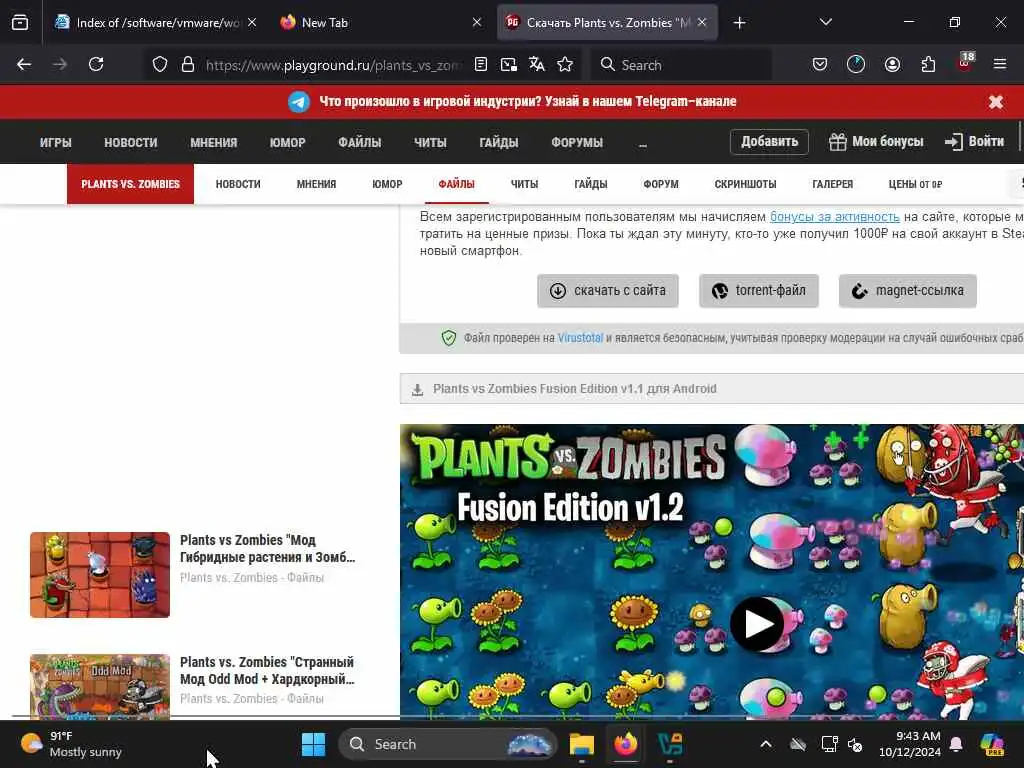Click the browser Search box
1024x768 pixels.
681,65
